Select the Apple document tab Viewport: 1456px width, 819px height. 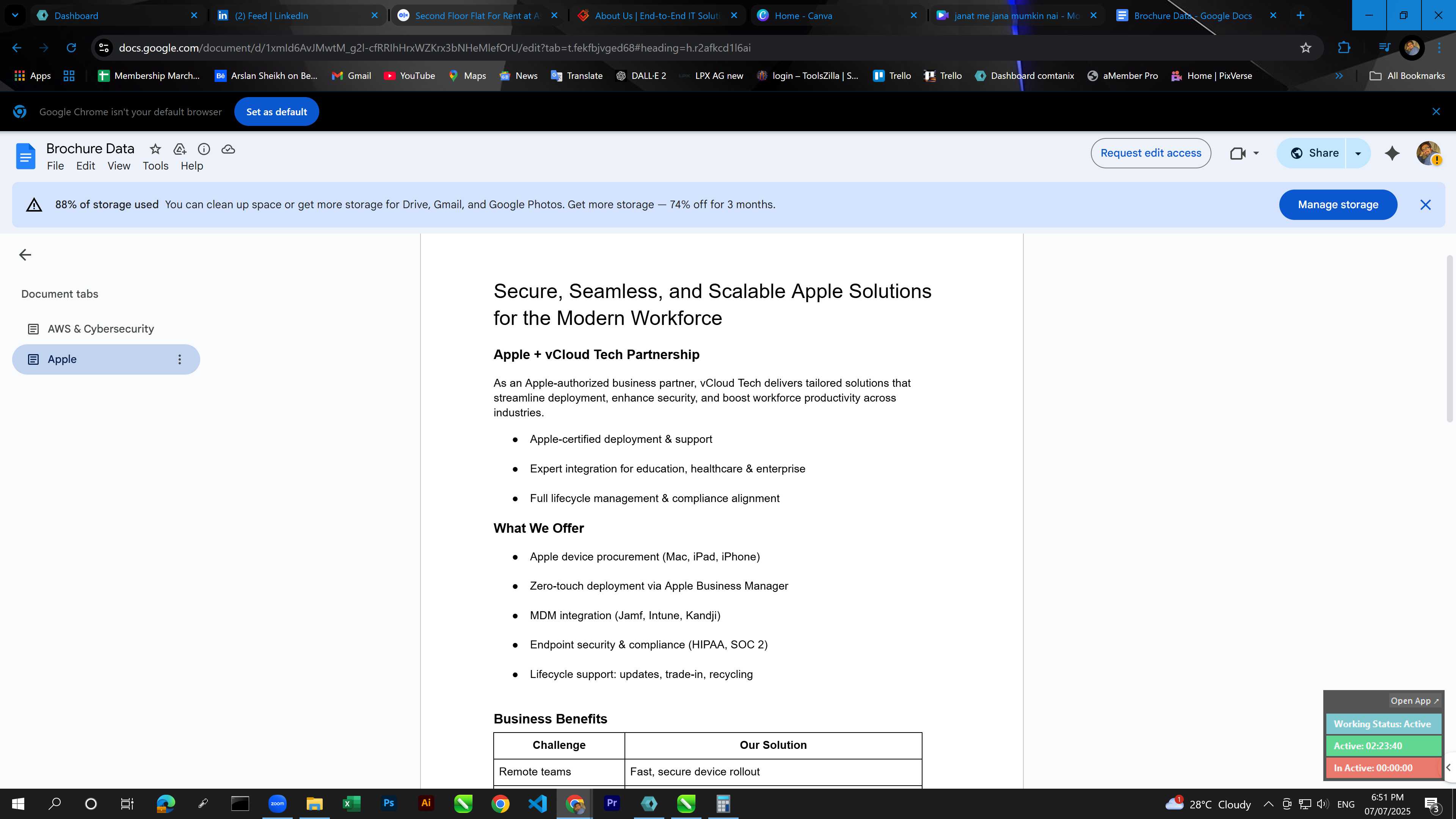click(x=106, y=359)
